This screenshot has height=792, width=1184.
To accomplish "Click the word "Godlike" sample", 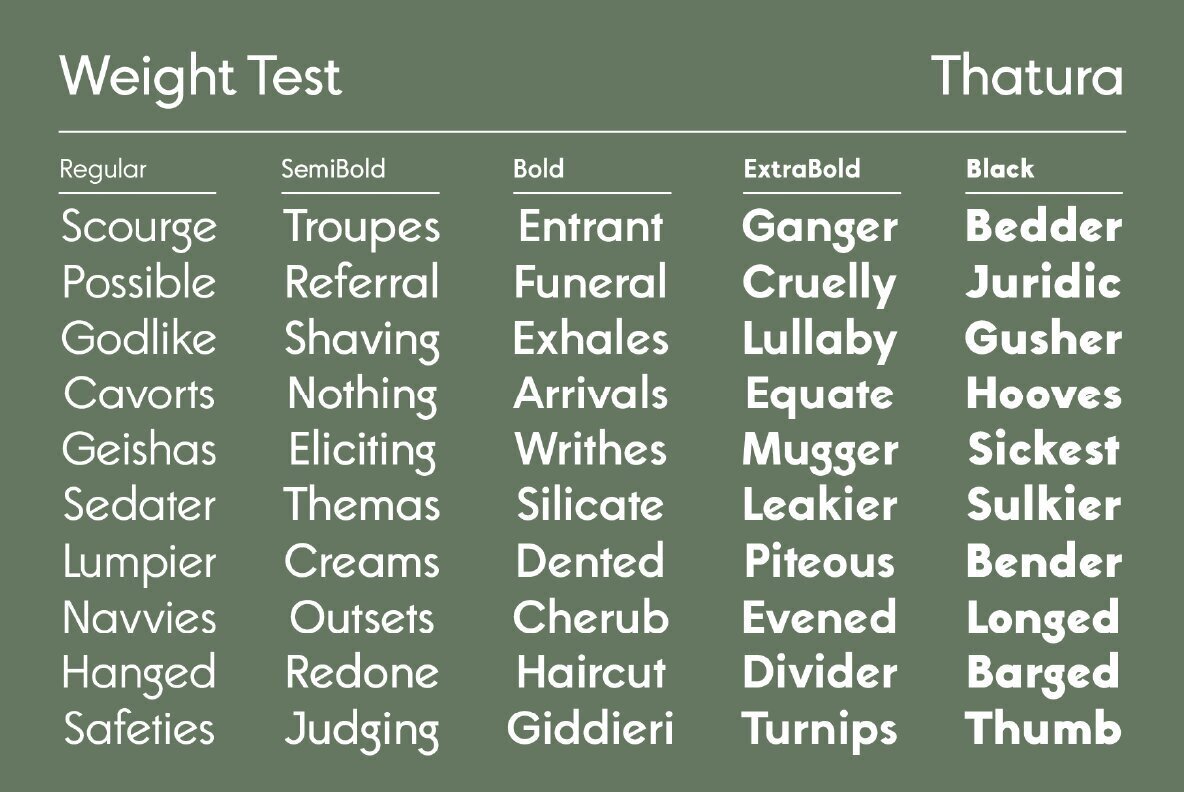I will click(138, 338).
